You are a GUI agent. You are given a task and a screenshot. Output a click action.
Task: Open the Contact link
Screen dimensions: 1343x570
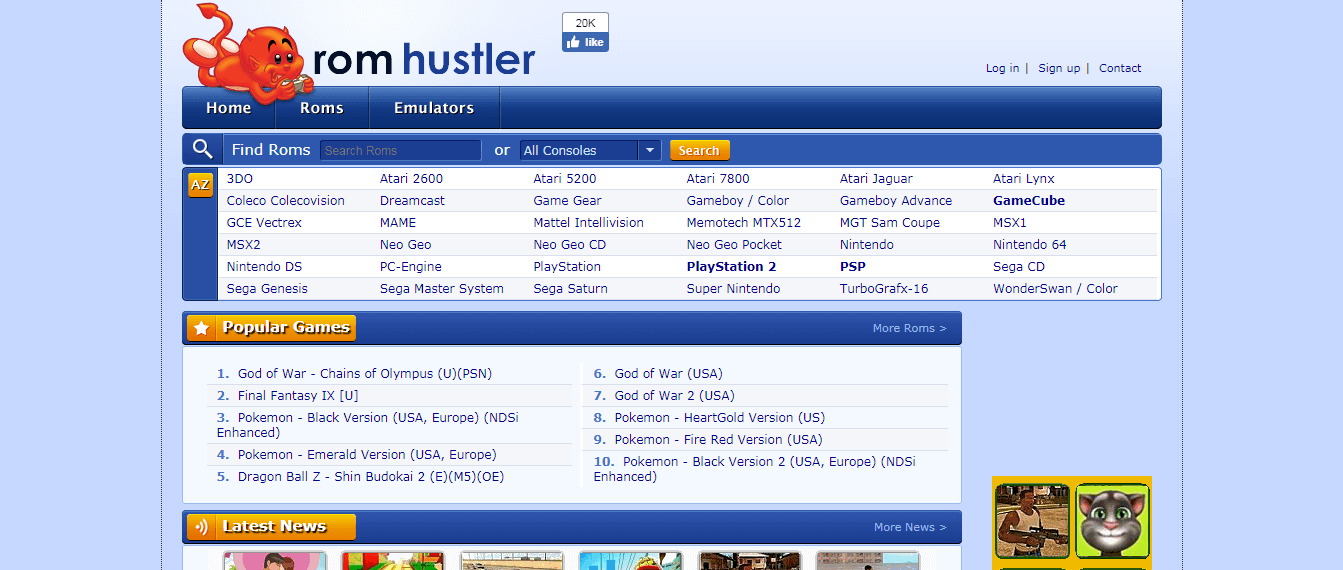1120,68
